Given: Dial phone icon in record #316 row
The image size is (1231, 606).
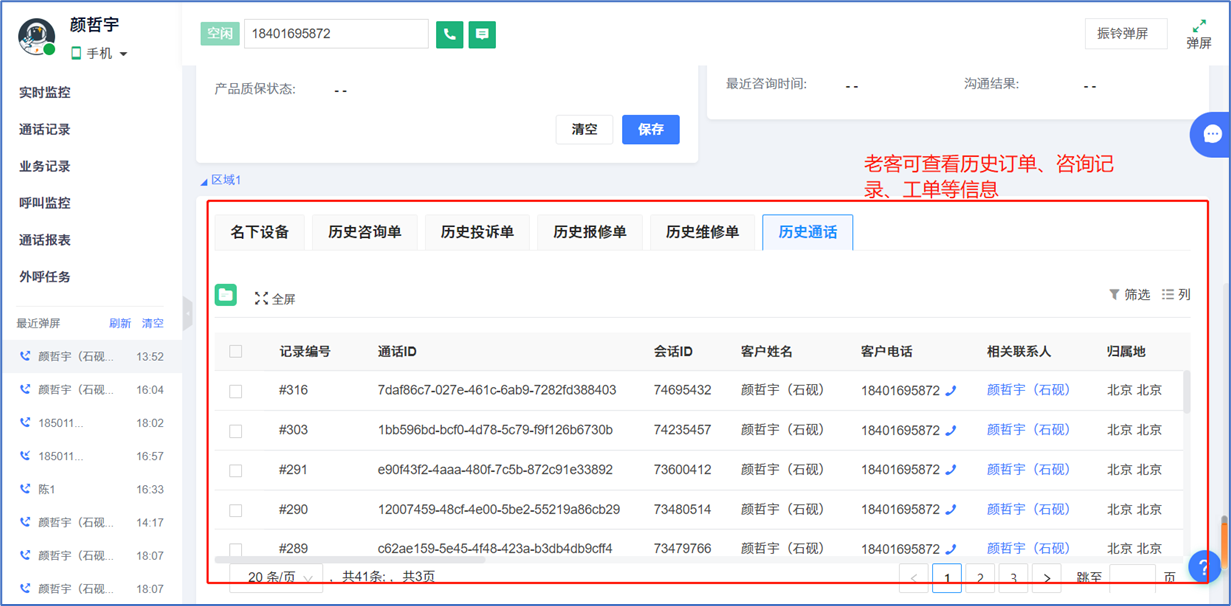Looking at the screenshot, I should pos(951,391).
